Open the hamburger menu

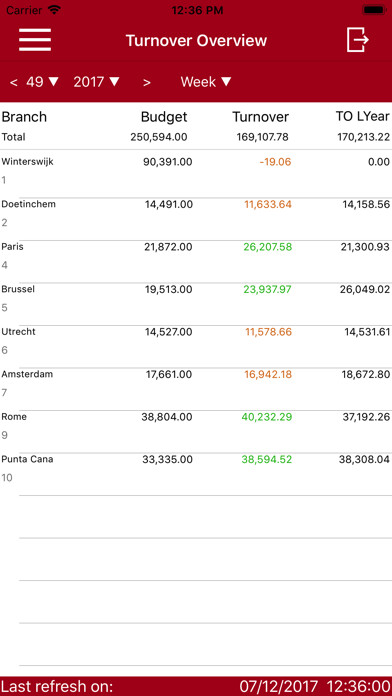click(x=35, y=40)
